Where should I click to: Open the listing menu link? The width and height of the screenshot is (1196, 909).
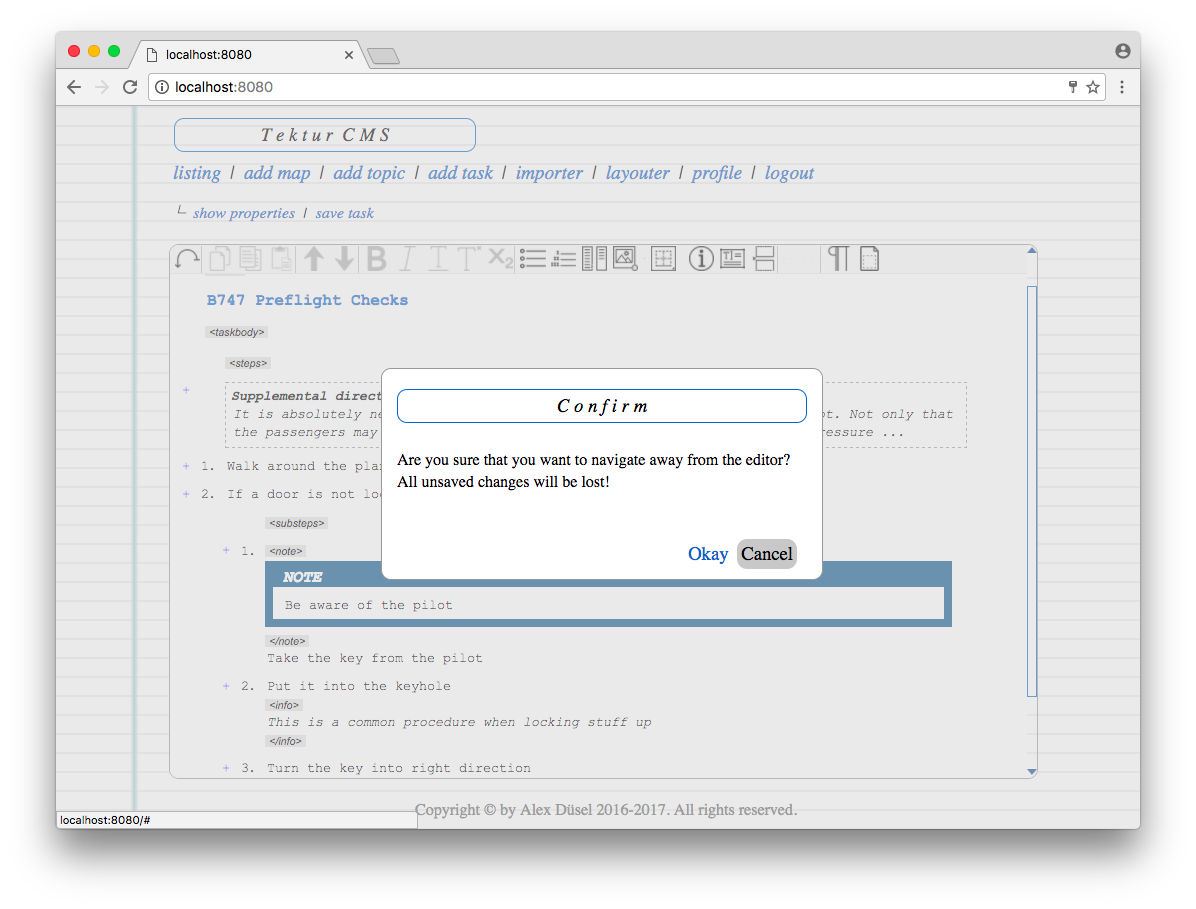pyautogui.click(x=197, y=173)
